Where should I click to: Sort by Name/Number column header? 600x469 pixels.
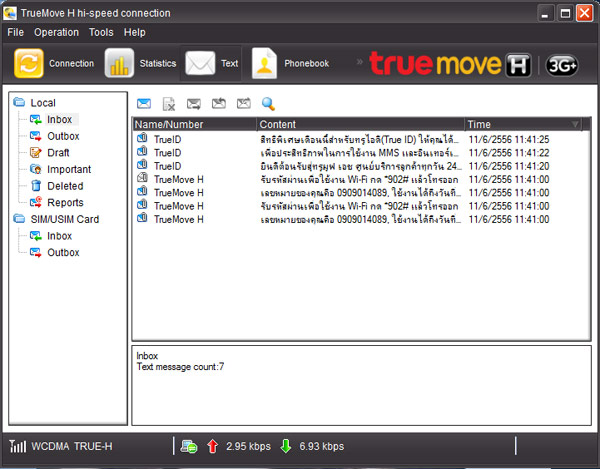tap(194, 124)
